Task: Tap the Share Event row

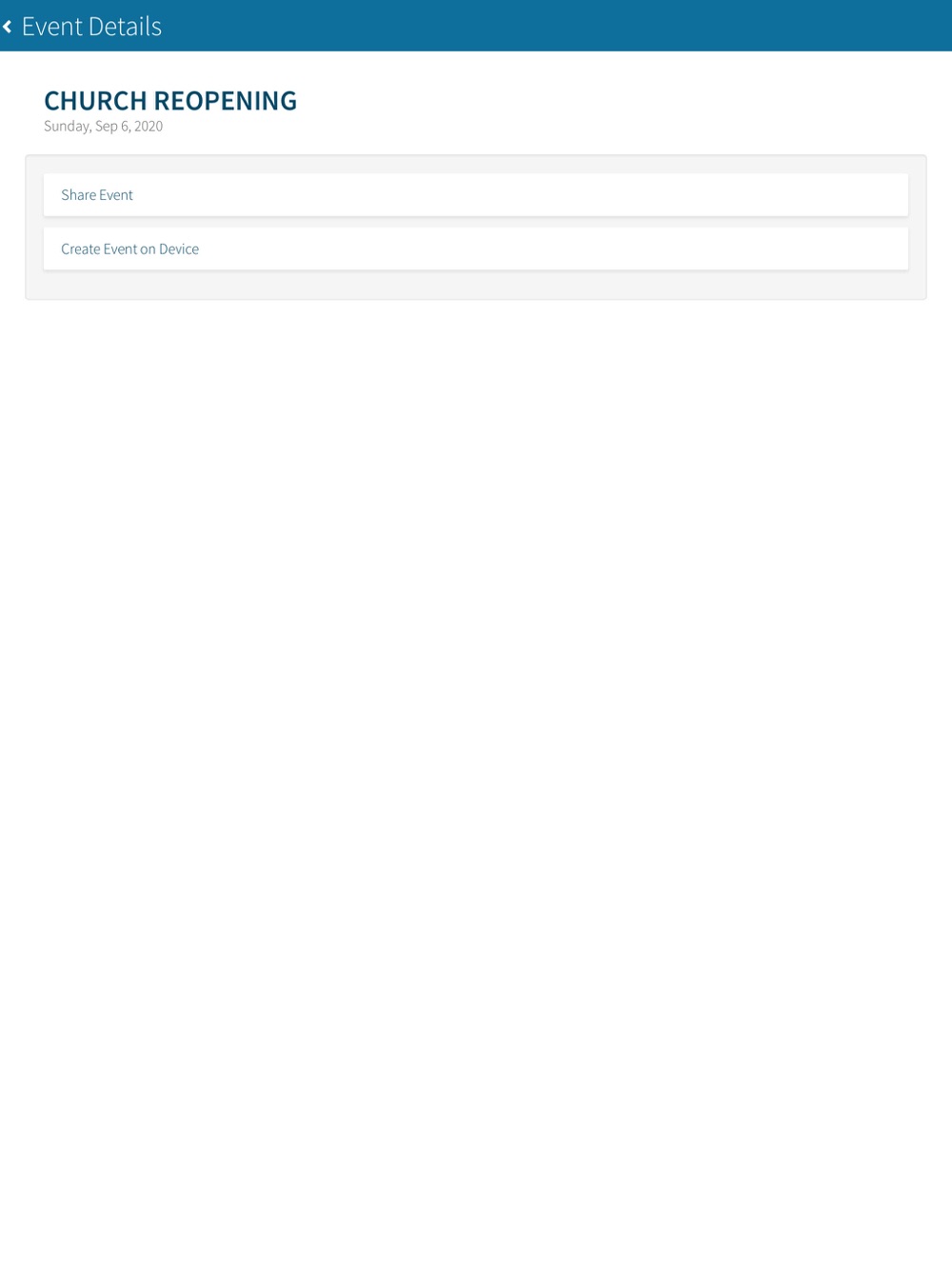Action: coord(476,195)
